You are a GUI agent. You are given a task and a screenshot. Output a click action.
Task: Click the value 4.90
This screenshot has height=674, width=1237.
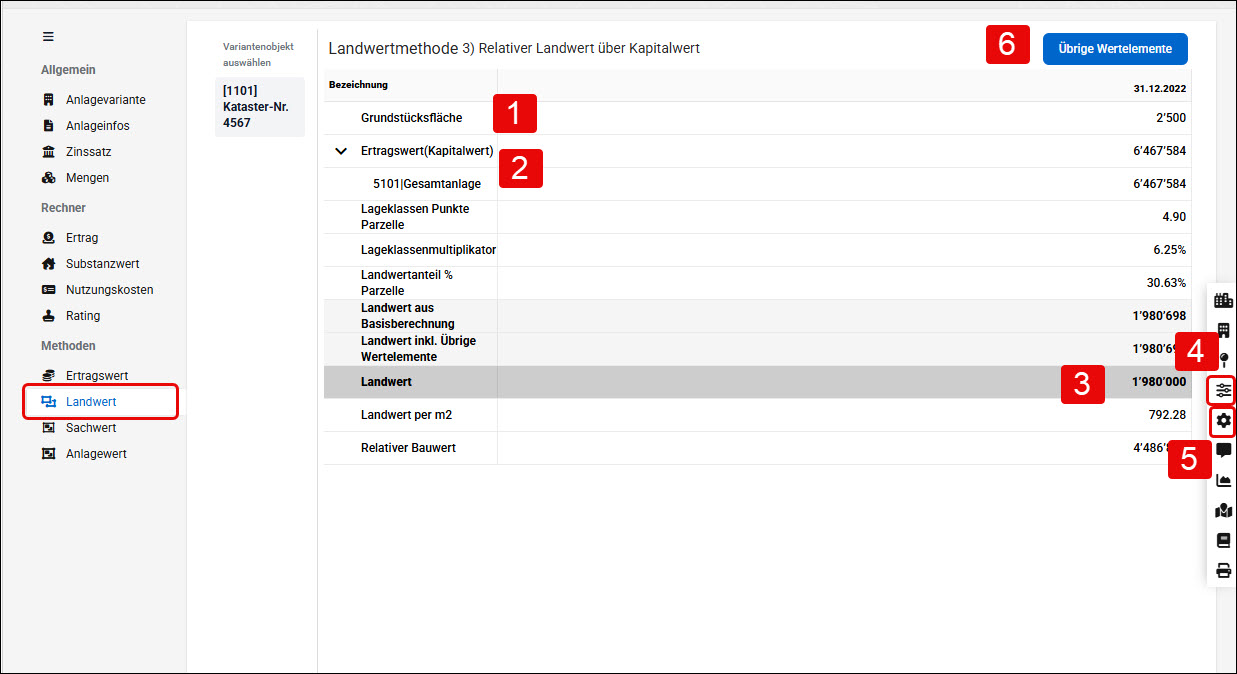[x=1174, y=217]
